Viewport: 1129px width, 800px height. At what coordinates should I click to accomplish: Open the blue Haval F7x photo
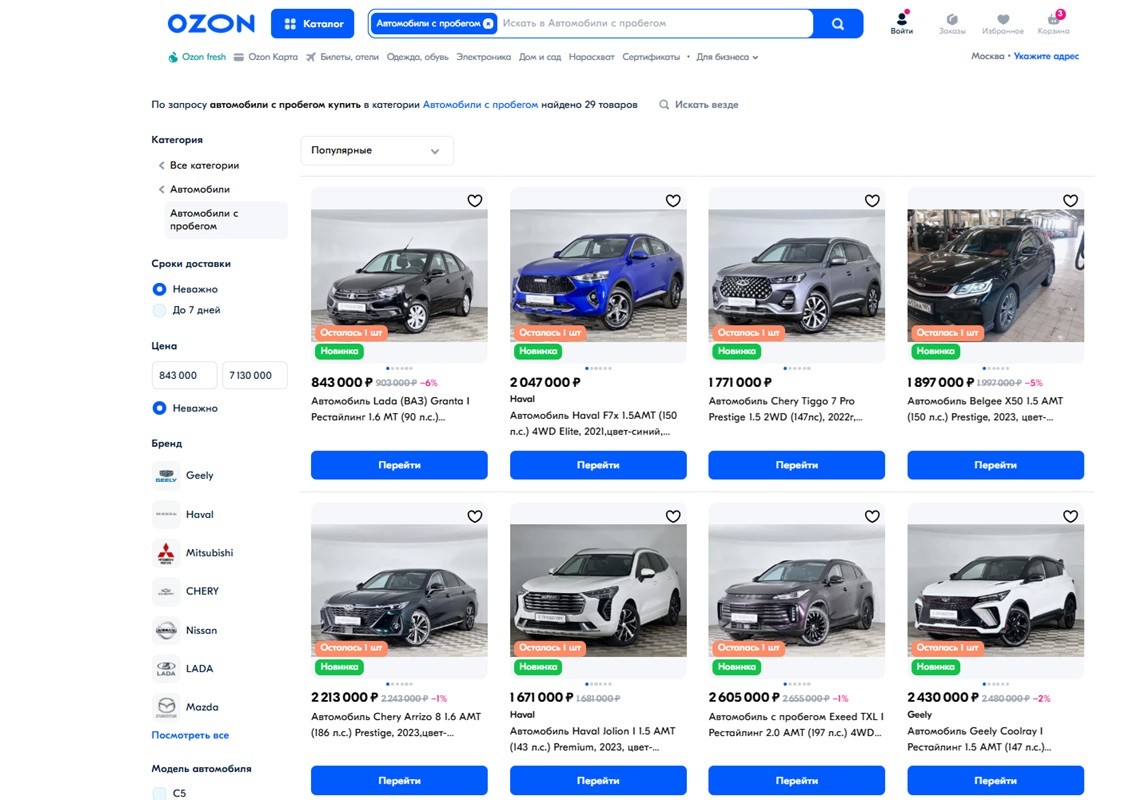tap(598, 276)
